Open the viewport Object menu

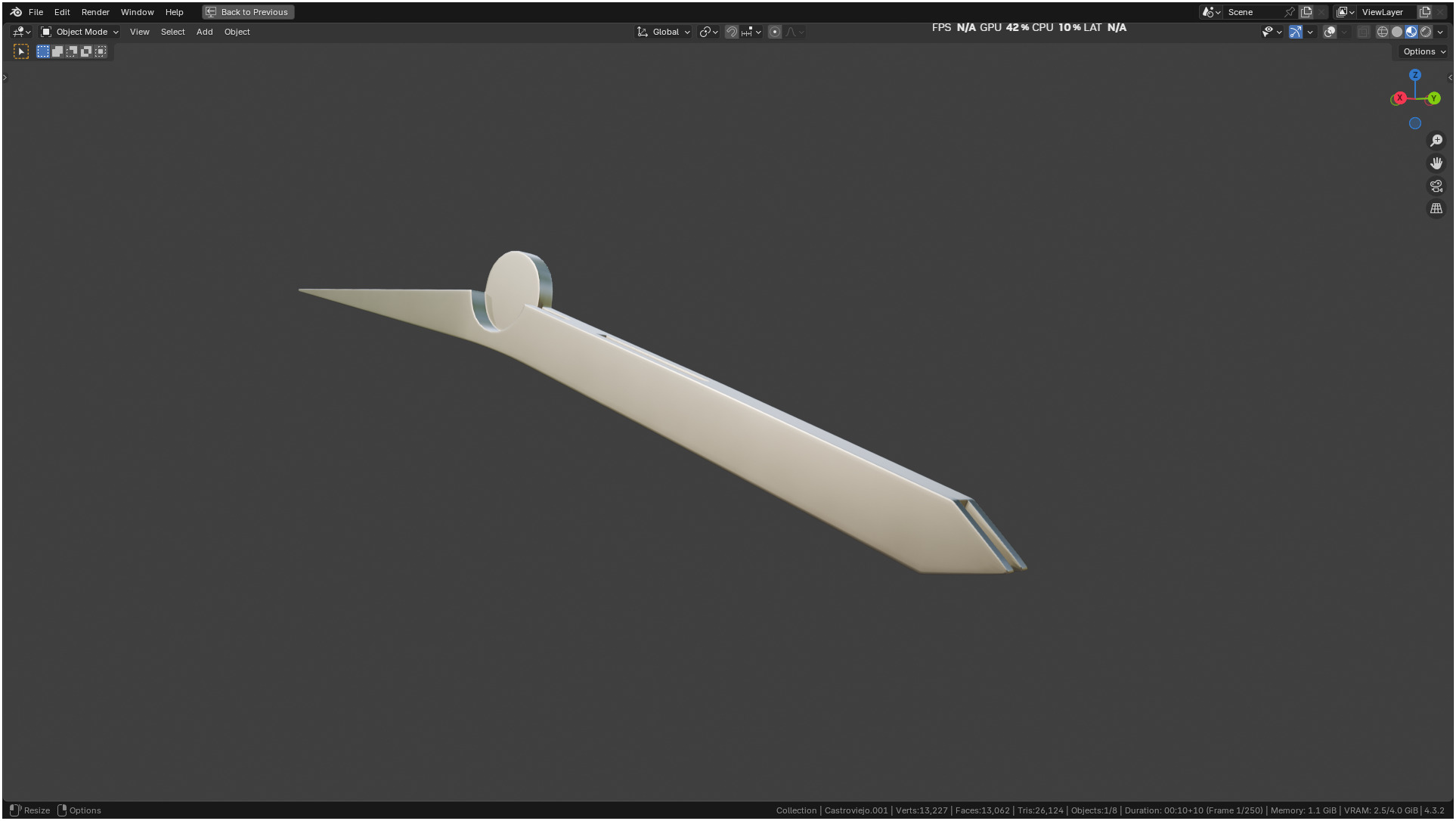237,32
